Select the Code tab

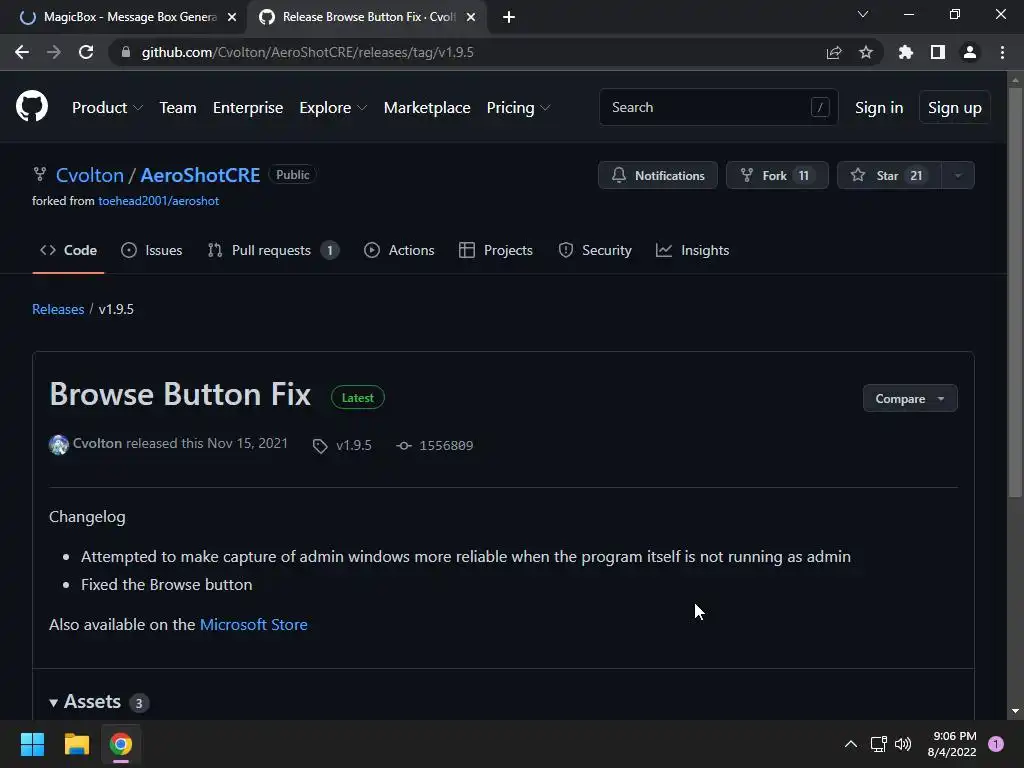69,250
